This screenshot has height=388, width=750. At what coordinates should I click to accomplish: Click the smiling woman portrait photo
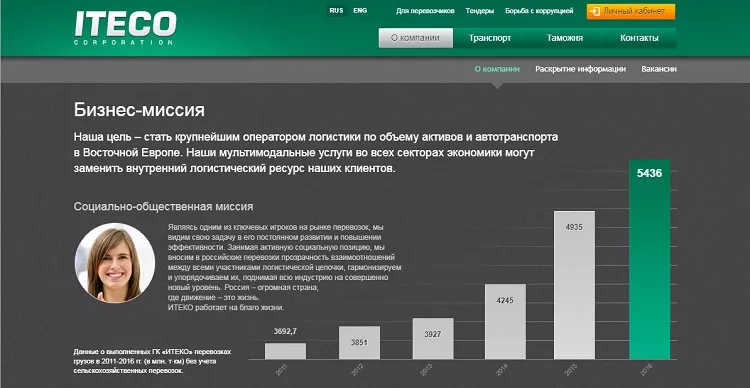pos(115,263)
